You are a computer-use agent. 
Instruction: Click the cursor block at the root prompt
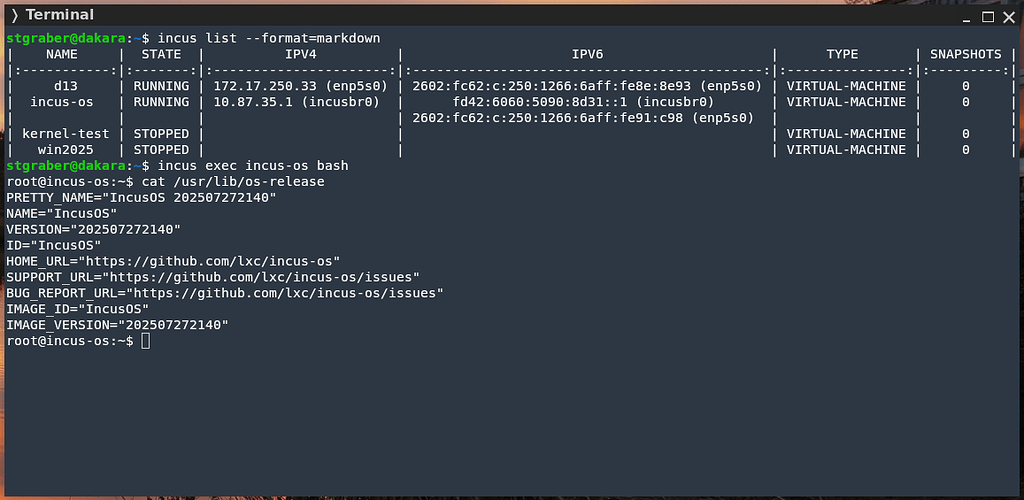click(x=146, y=341)
